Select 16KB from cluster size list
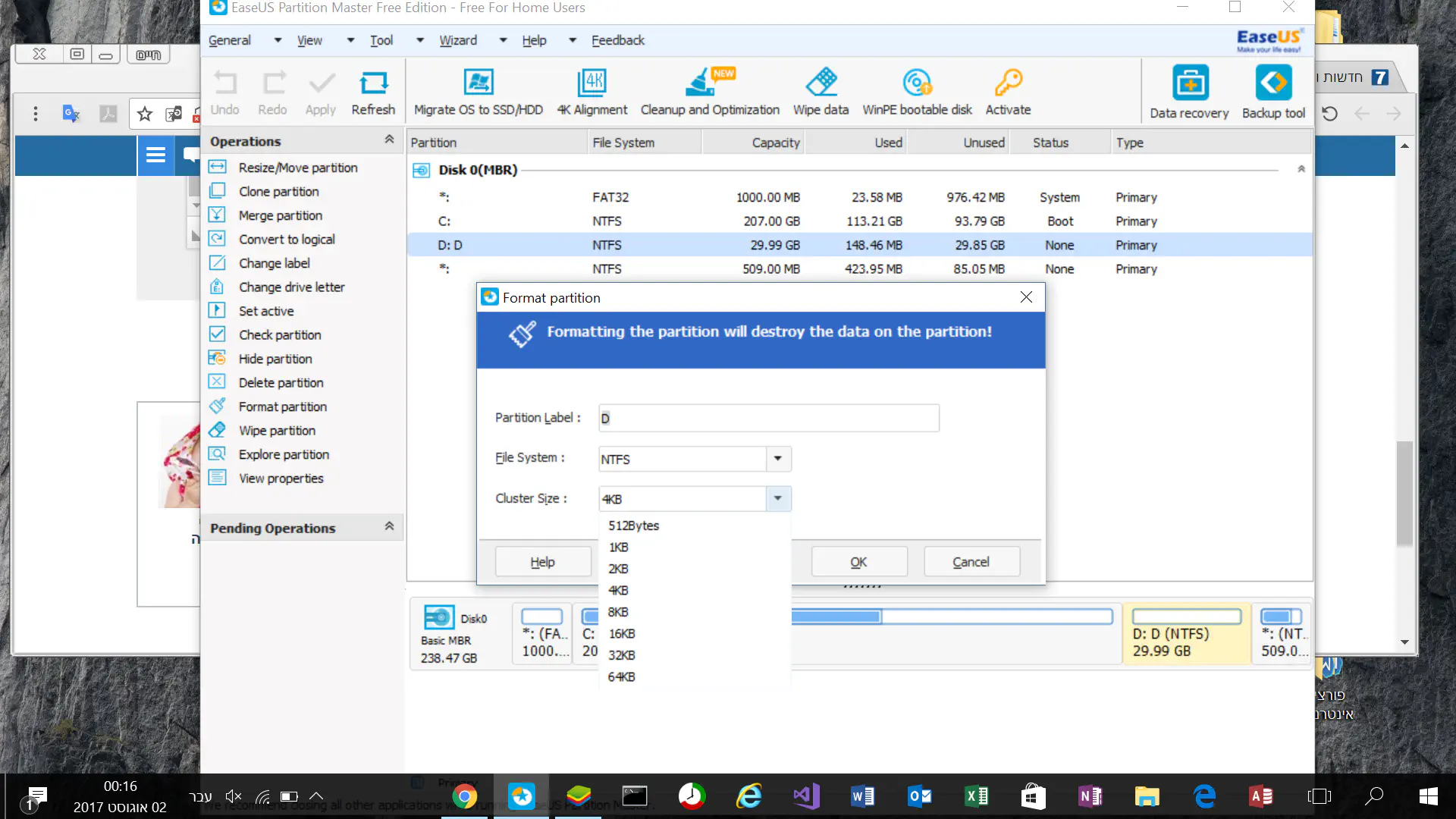 (622, 634)
